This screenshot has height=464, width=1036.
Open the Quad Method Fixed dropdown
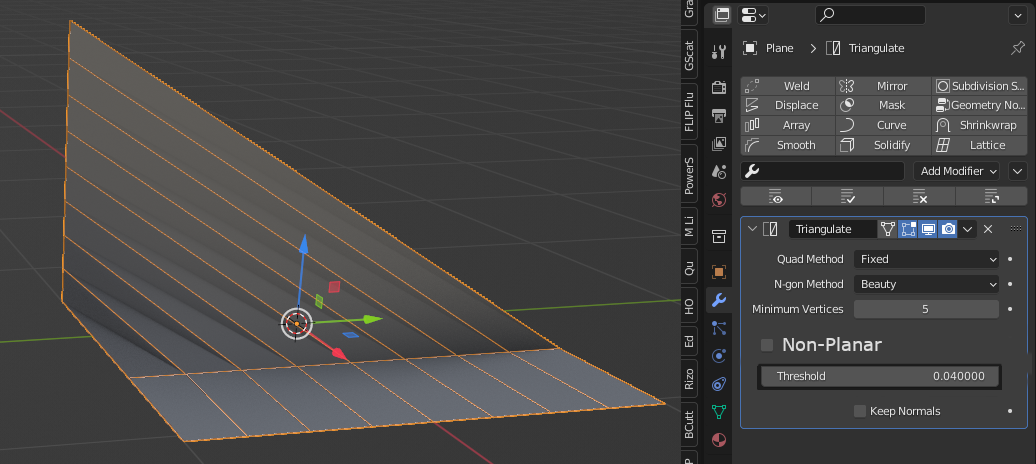coord(926,259)
